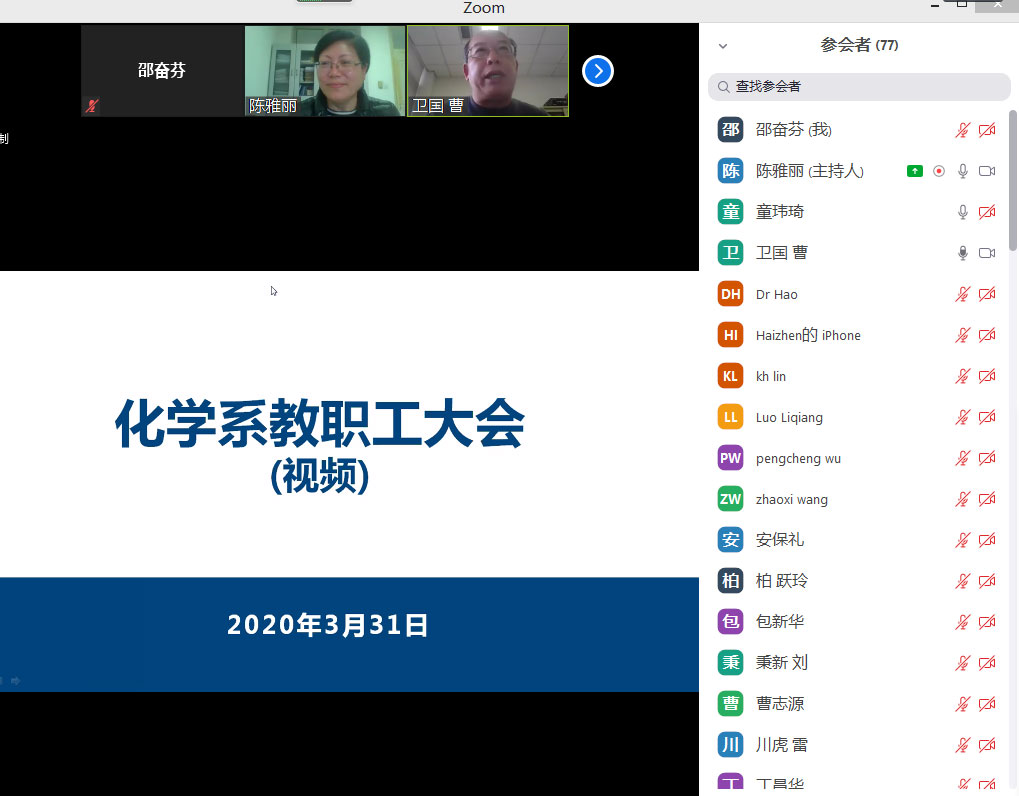The image size is (1019, 796).
Task: Toggle my camera in the 邵奋芬 (我) row
Action: coord(987,130)
